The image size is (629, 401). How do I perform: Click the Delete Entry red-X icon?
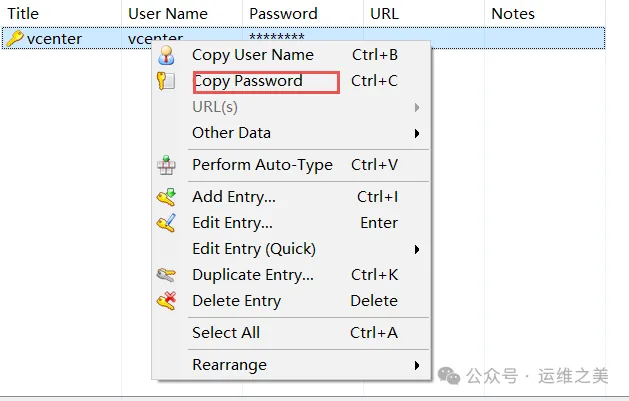click(x=167, y=301)
